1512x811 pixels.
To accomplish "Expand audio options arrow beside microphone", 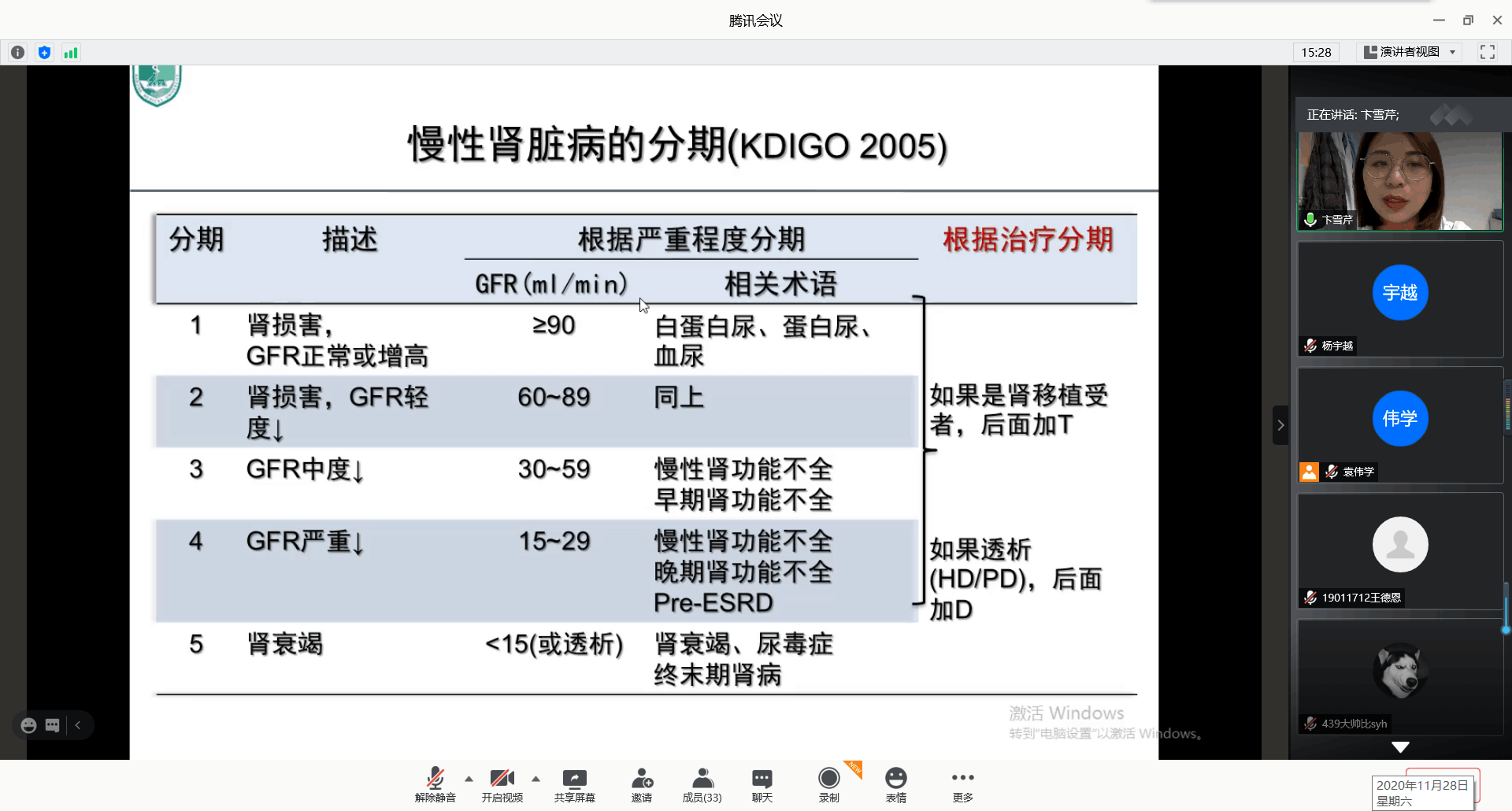I will click(x=469, y=779).
